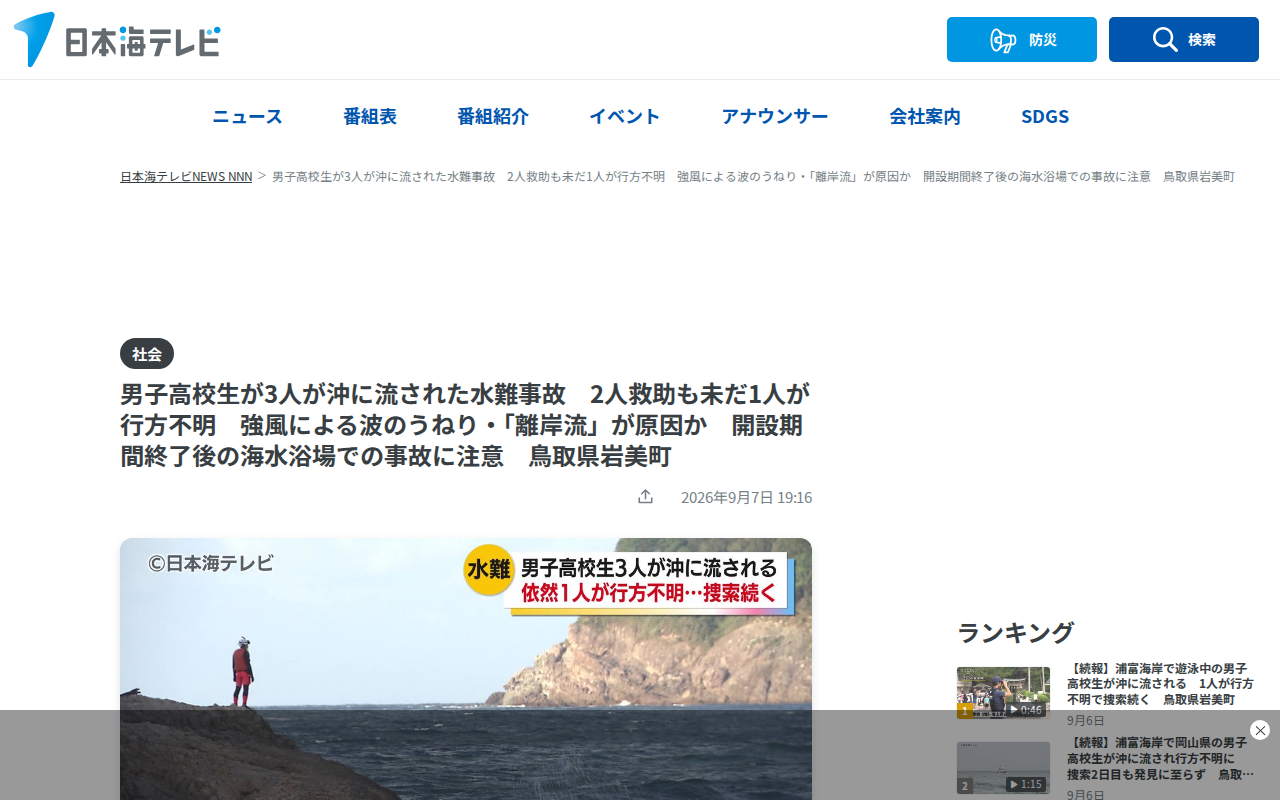Screen dimensions: 1280x800
Task: Open the 番組表 menu item
Action: point(370,116)
